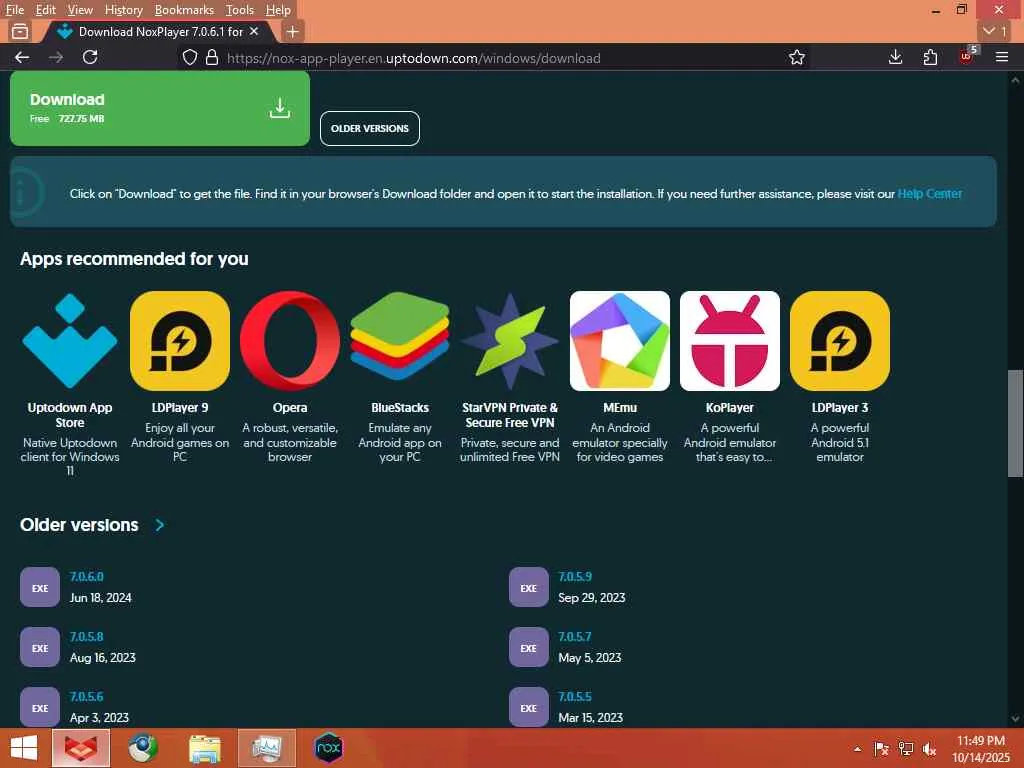Open the browser downloads panel
Viewport: 1024px width, 768px height.
(x=895, y=57)
